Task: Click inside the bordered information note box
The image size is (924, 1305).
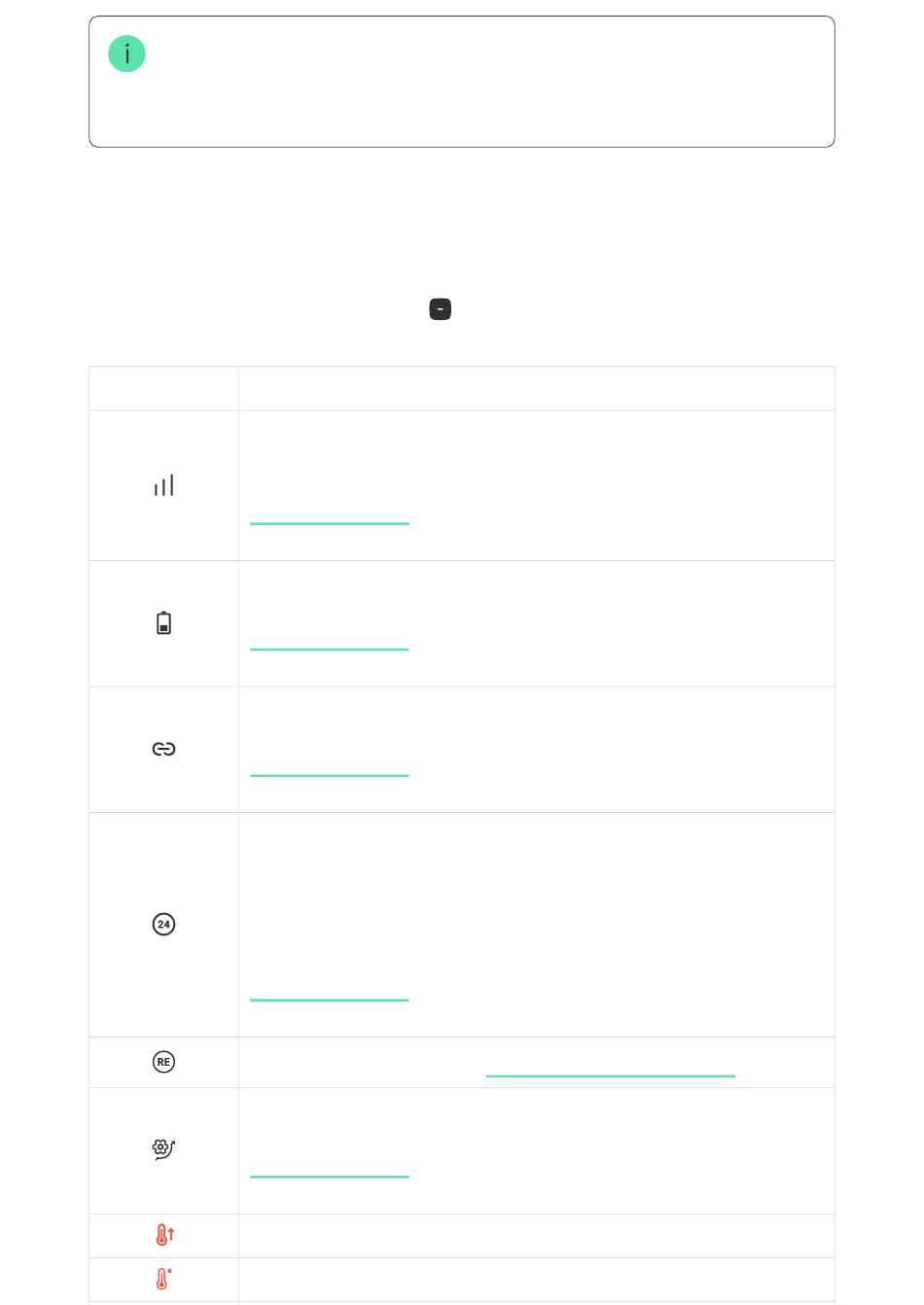Action: click(x=462, y=82)
